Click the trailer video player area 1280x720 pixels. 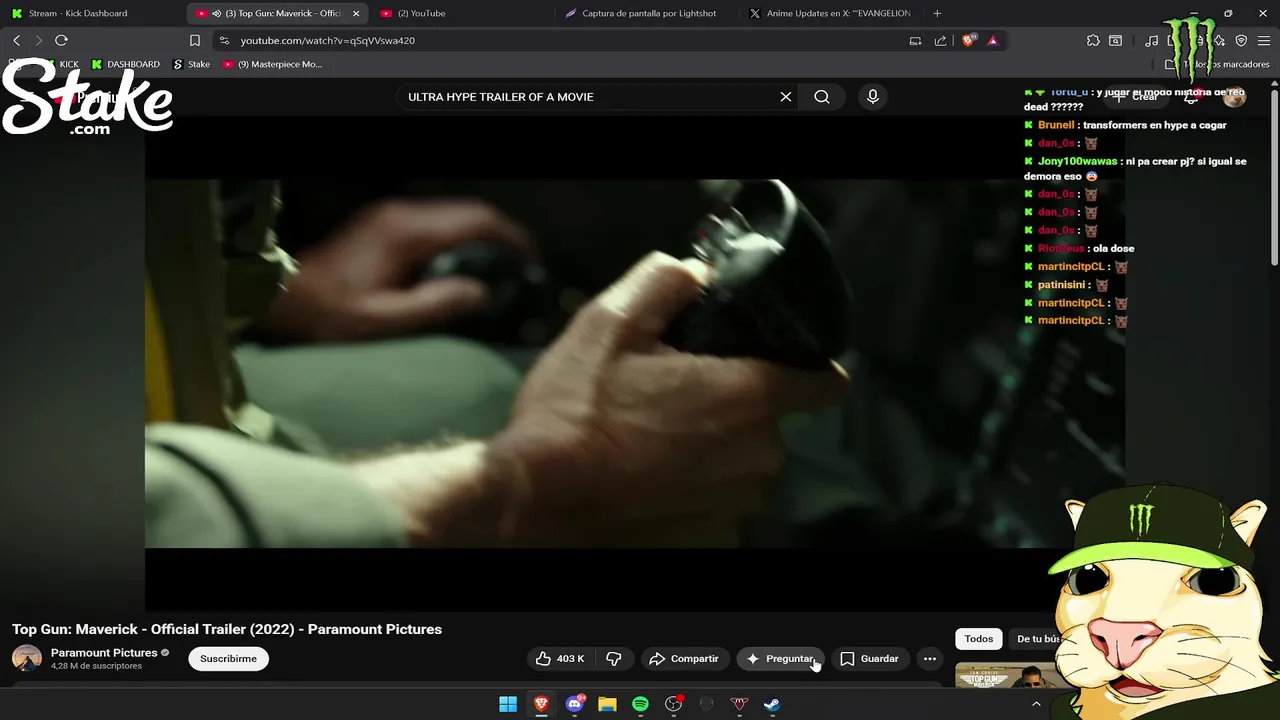click(x=635, y=364)
